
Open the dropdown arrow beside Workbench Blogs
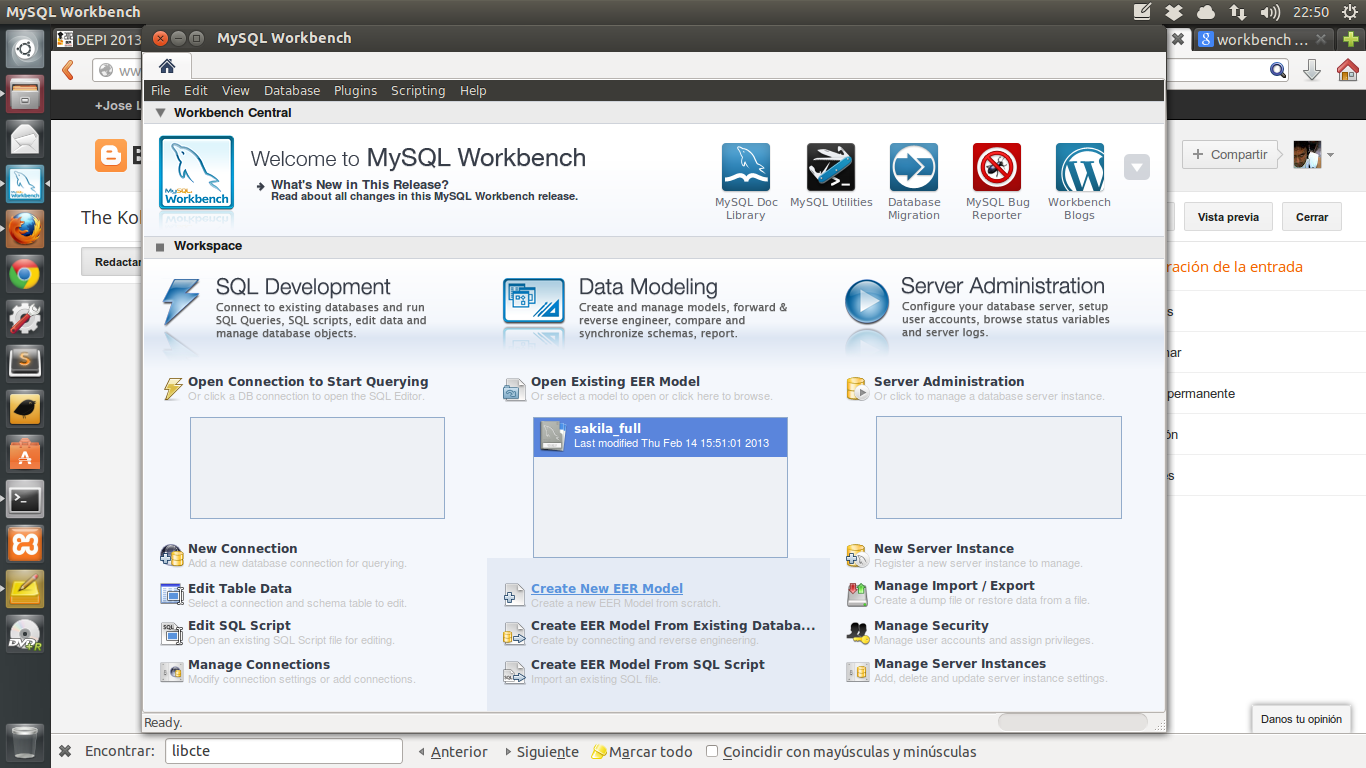coord(1136,167)
